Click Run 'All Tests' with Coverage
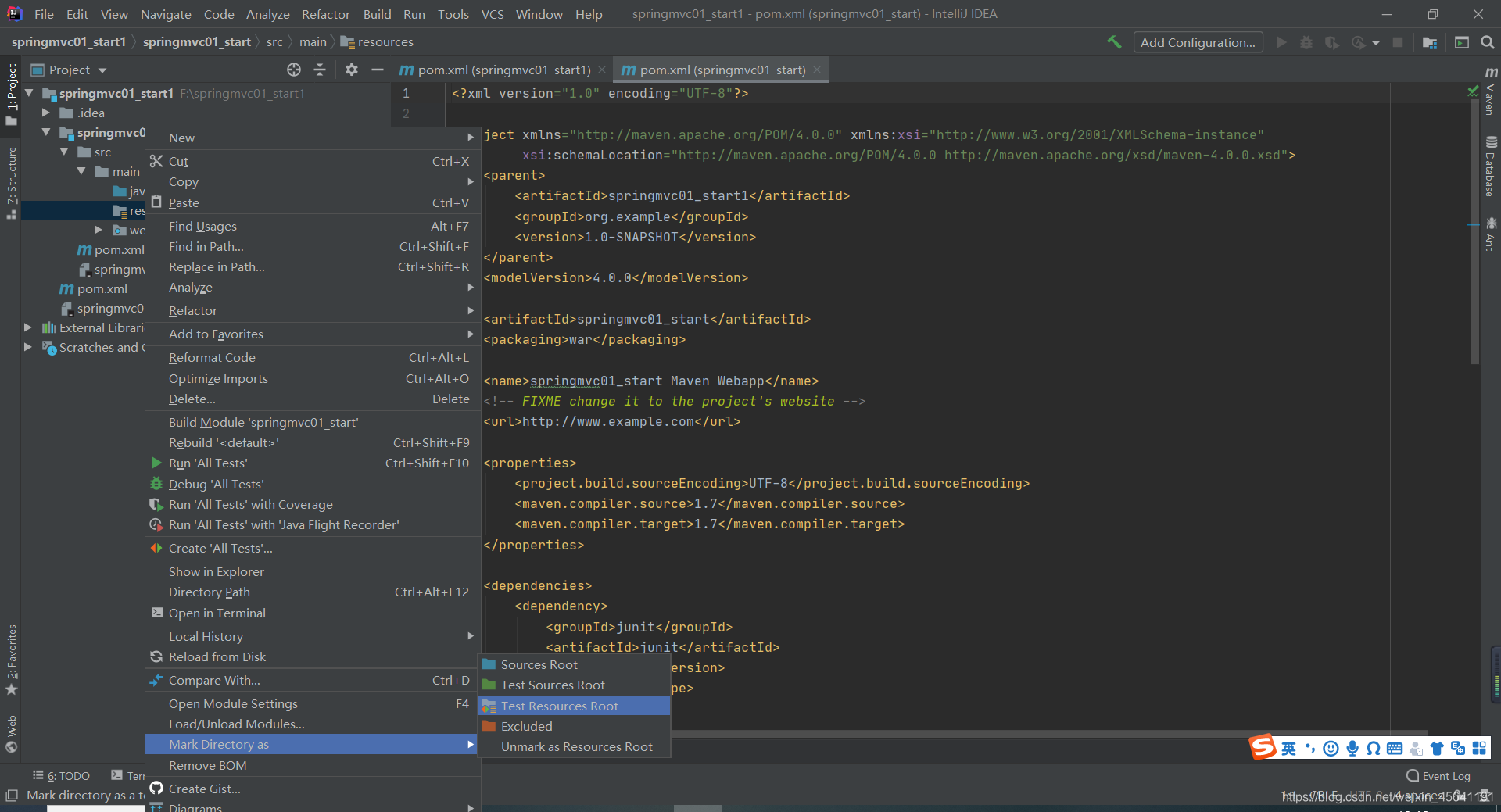 point(313,504)
